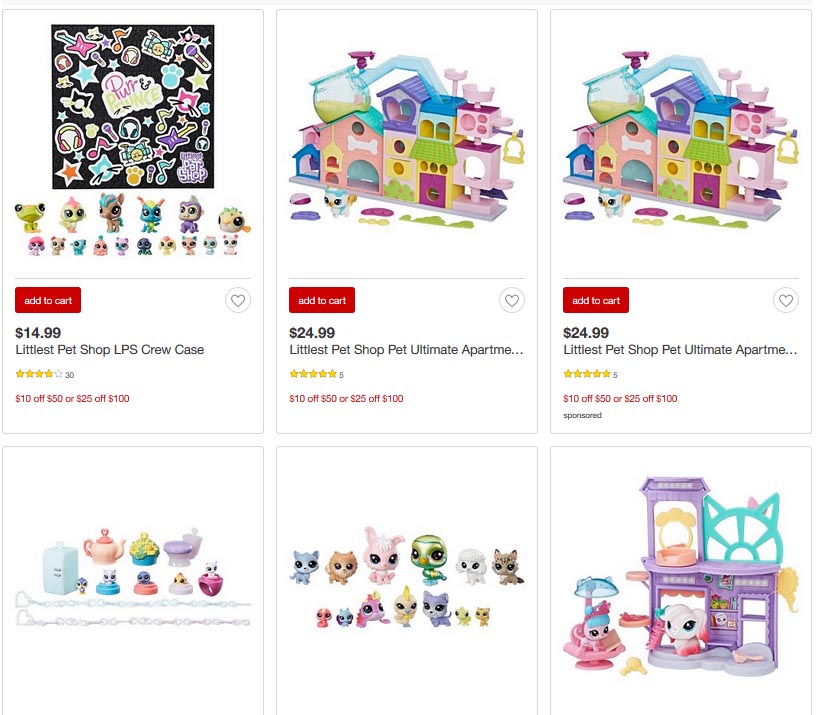Open teapot and fridge accessory set image
825x715 pixels.
pos(133,576)
